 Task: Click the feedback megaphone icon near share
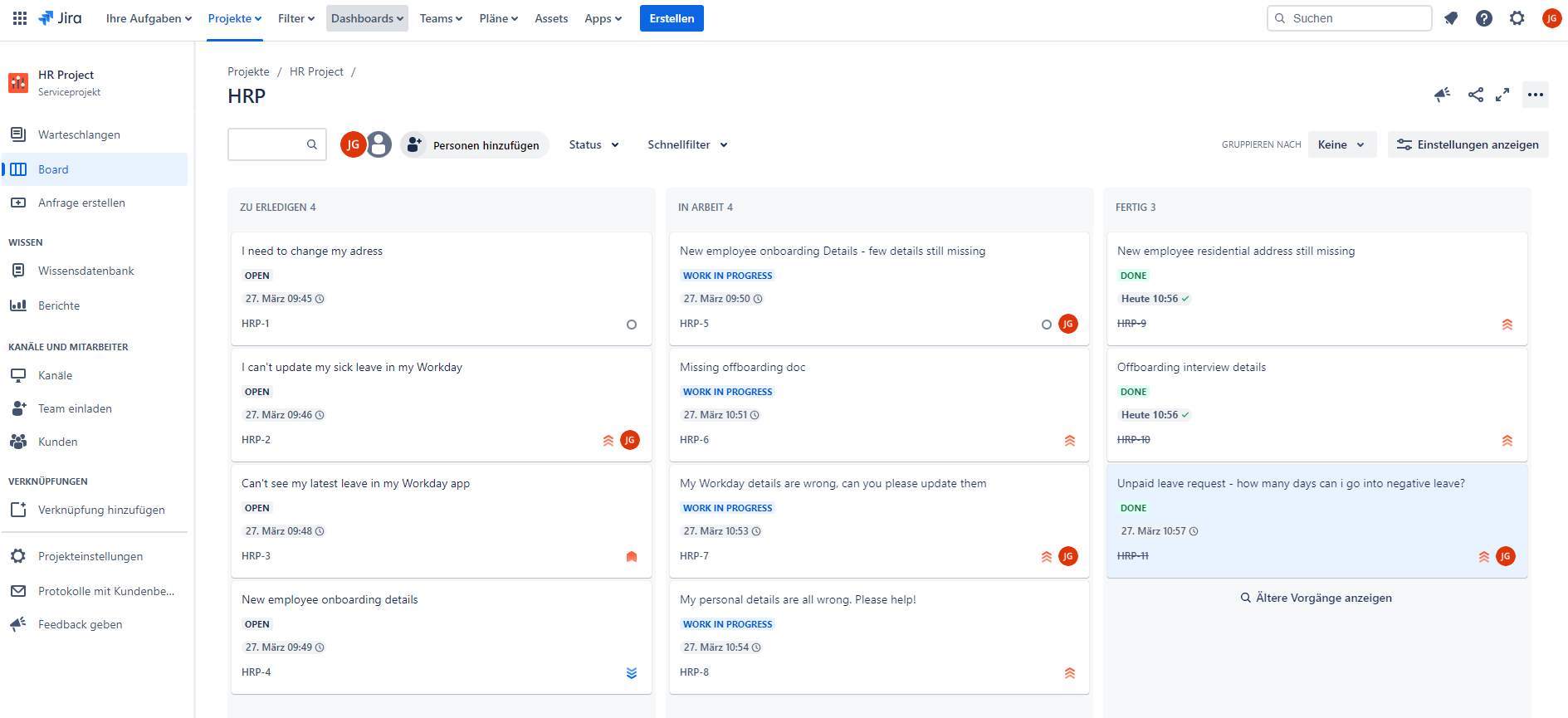point(1442,95)
